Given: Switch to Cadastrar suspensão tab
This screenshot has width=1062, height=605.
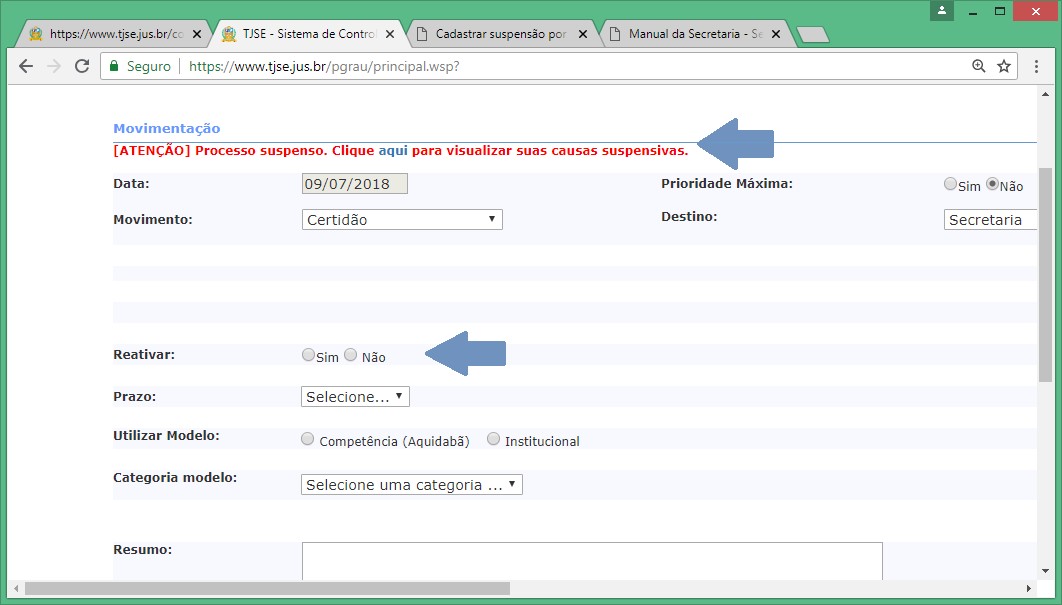Looking at the screenshot, I should click(x=500, y=34).
